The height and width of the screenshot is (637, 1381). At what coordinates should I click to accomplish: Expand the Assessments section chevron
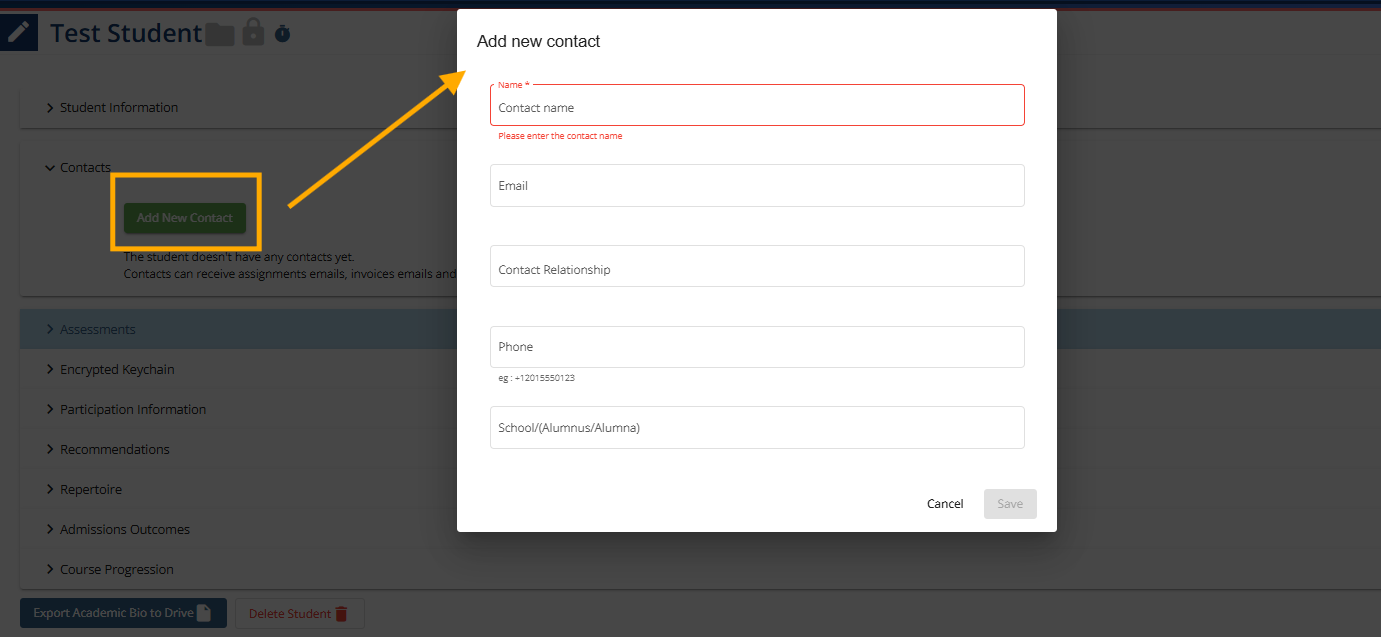50,330
